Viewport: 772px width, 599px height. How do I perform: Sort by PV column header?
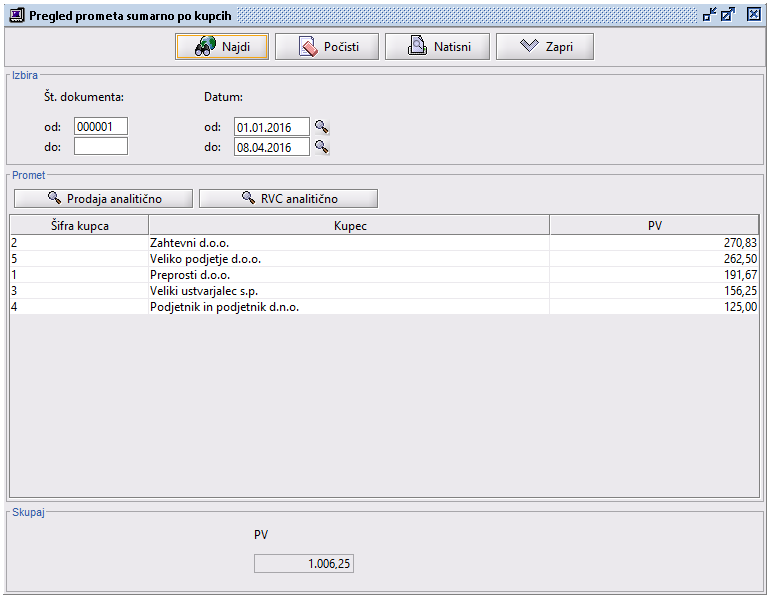point(655,225)
